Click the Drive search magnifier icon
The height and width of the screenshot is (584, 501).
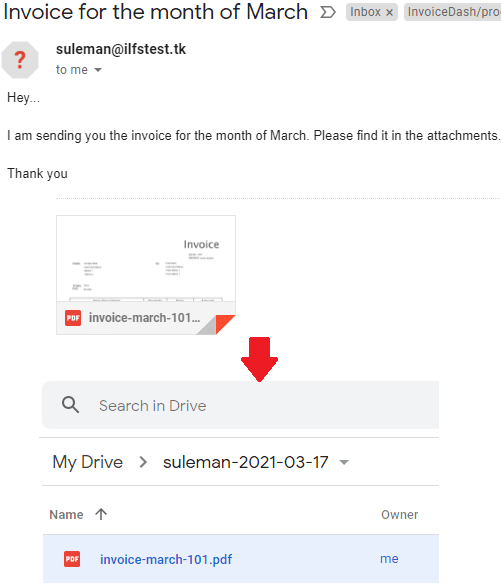[70, 405]
